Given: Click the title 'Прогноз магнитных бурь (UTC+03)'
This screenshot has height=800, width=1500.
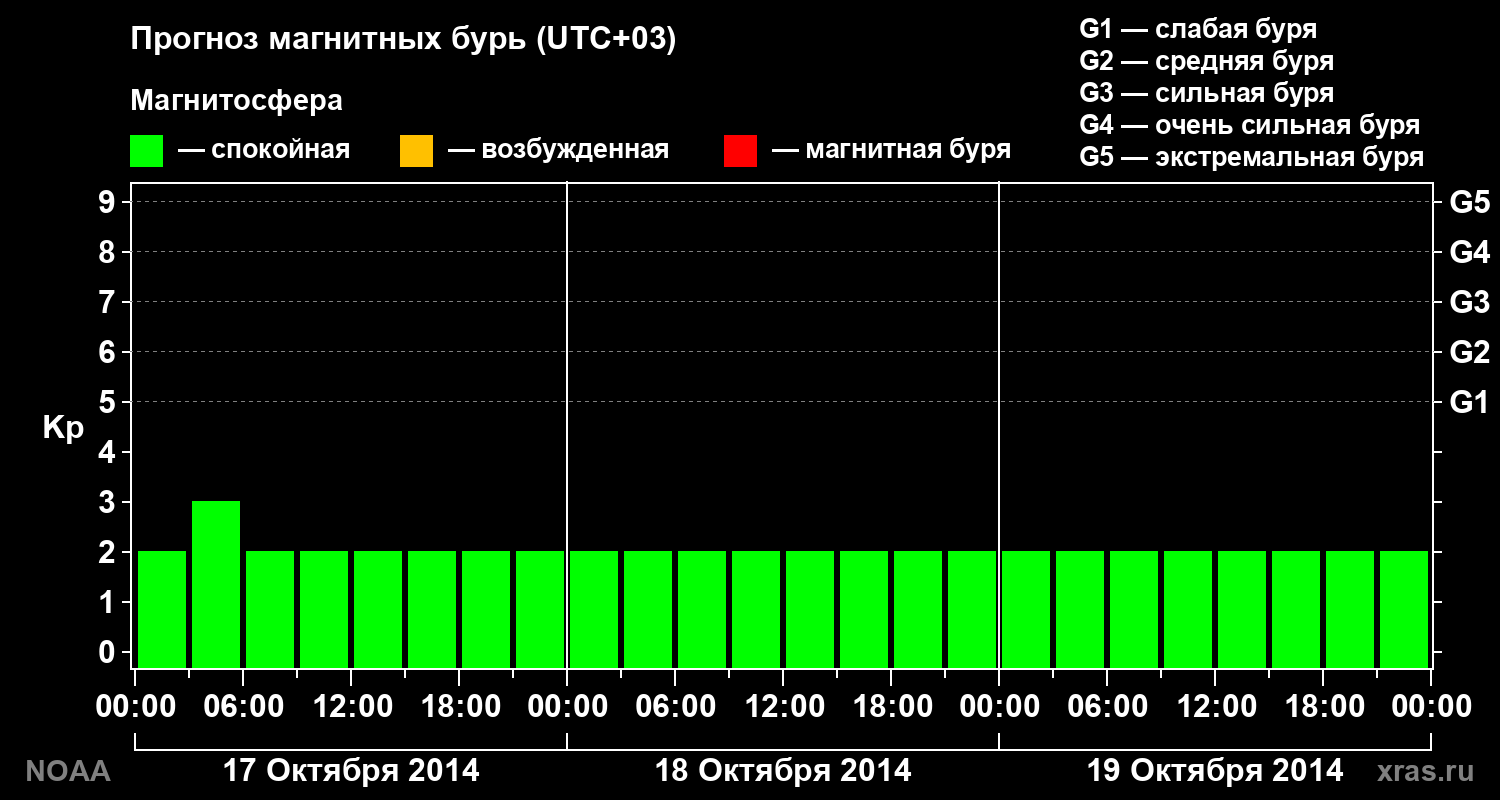Looking at the screenshot, I should coord(404,40).
